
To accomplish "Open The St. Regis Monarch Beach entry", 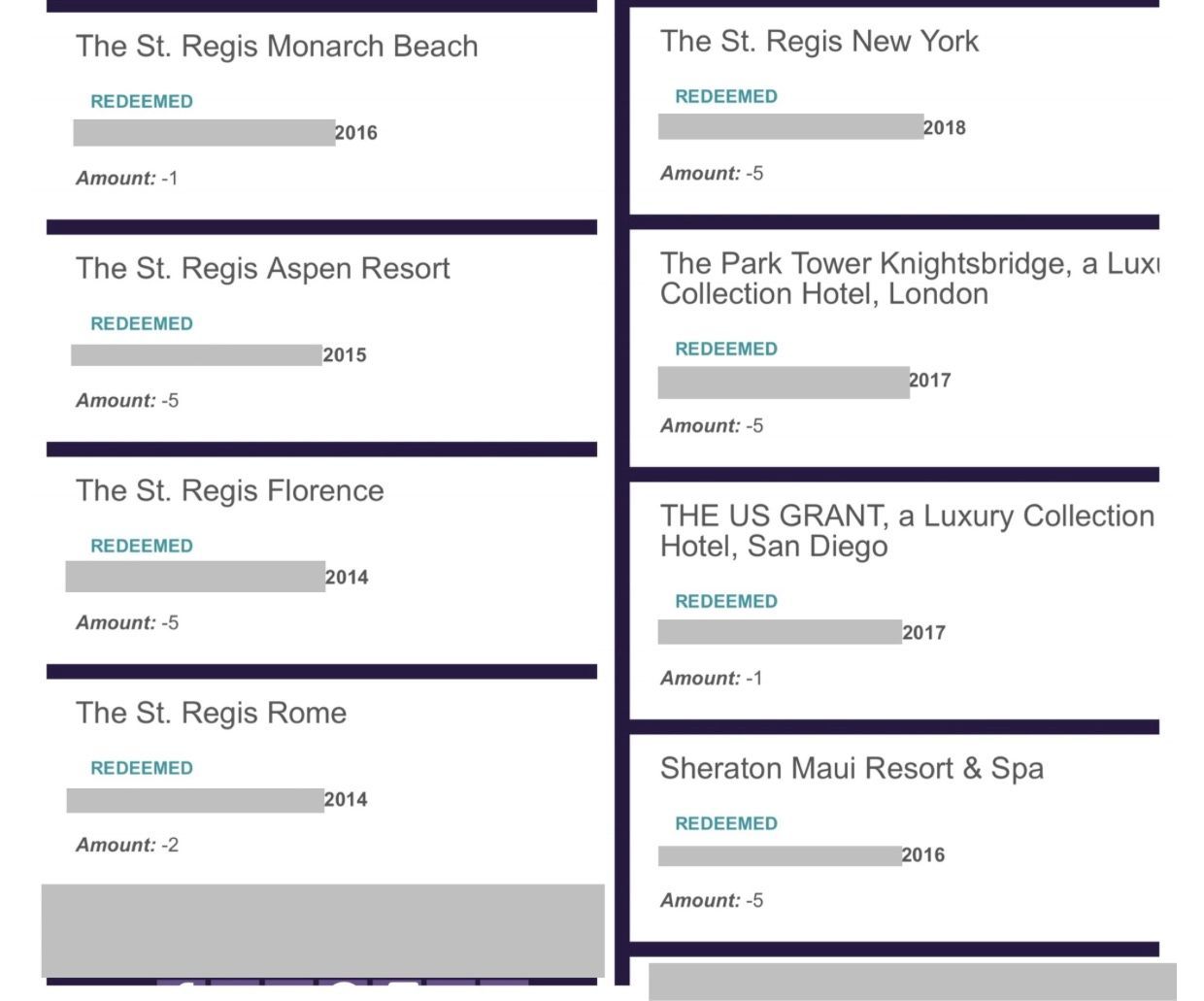I will click(x=277, y=47).
